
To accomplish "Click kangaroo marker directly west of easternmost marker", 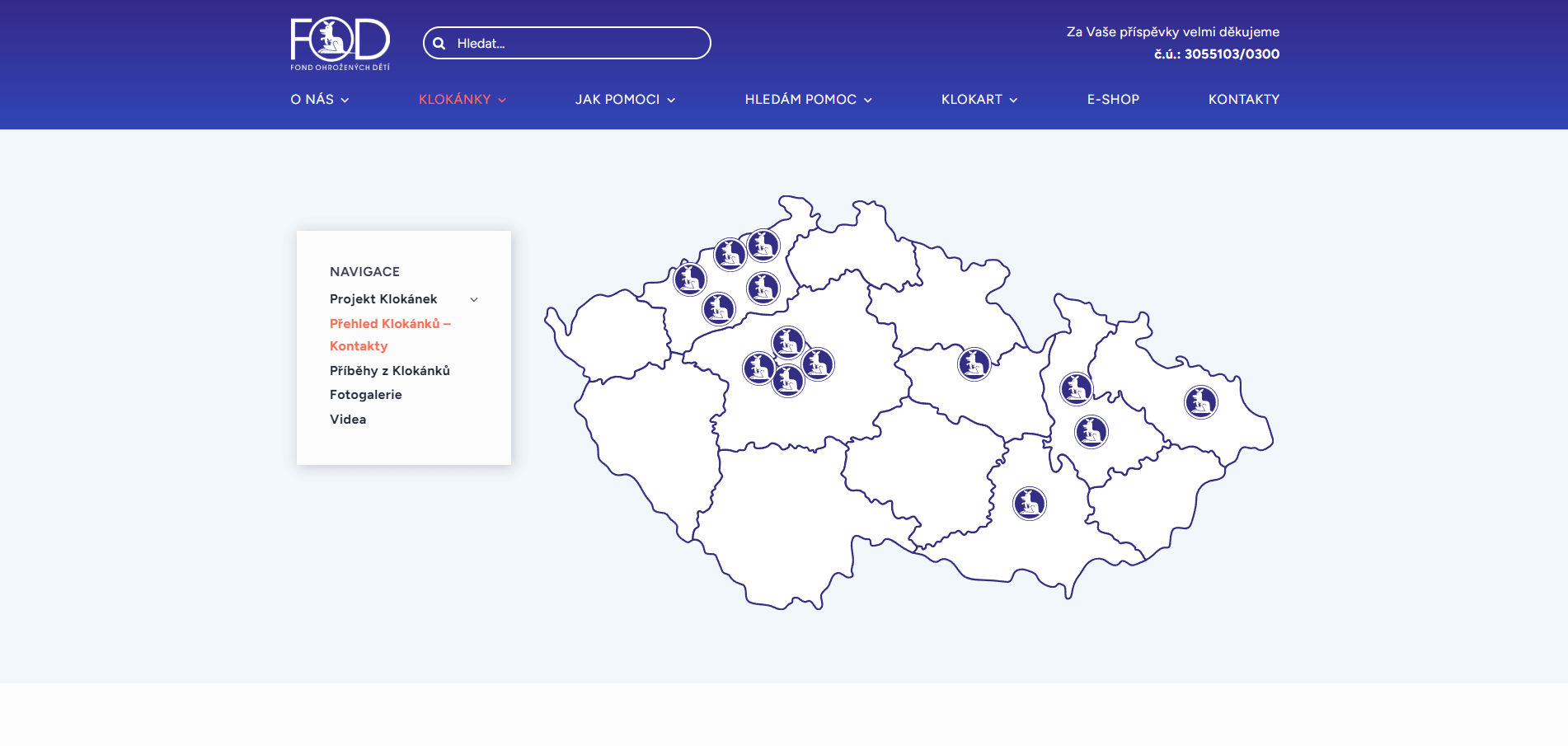I will click(x=1076, y=388).
